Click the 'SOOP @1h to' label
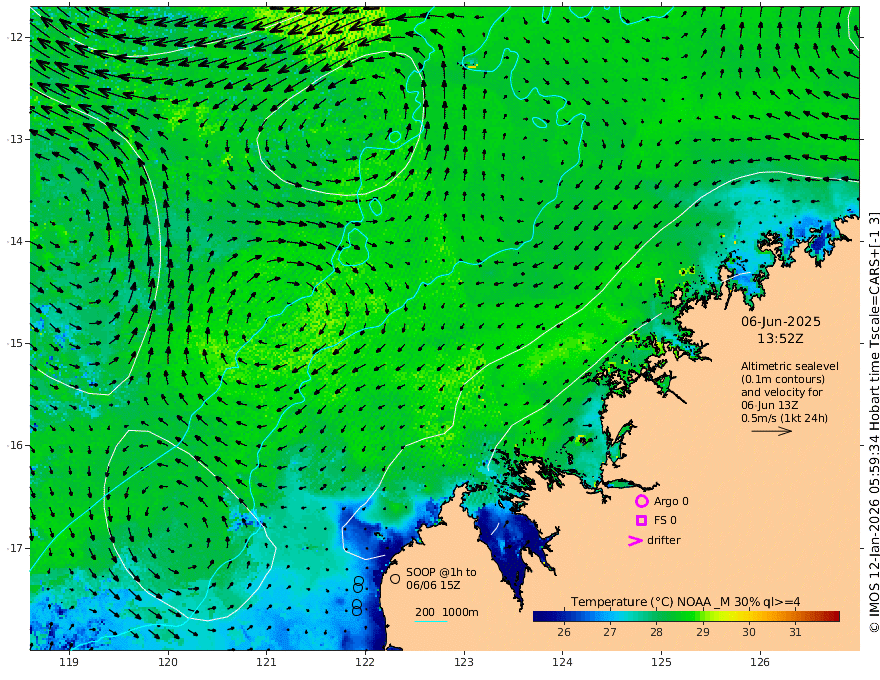The image size is (880, 680). coord(441,572)
